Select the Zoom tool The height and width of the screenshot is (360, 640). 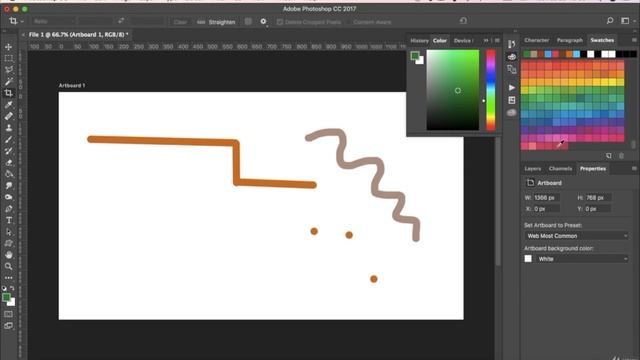click(9, 266)
